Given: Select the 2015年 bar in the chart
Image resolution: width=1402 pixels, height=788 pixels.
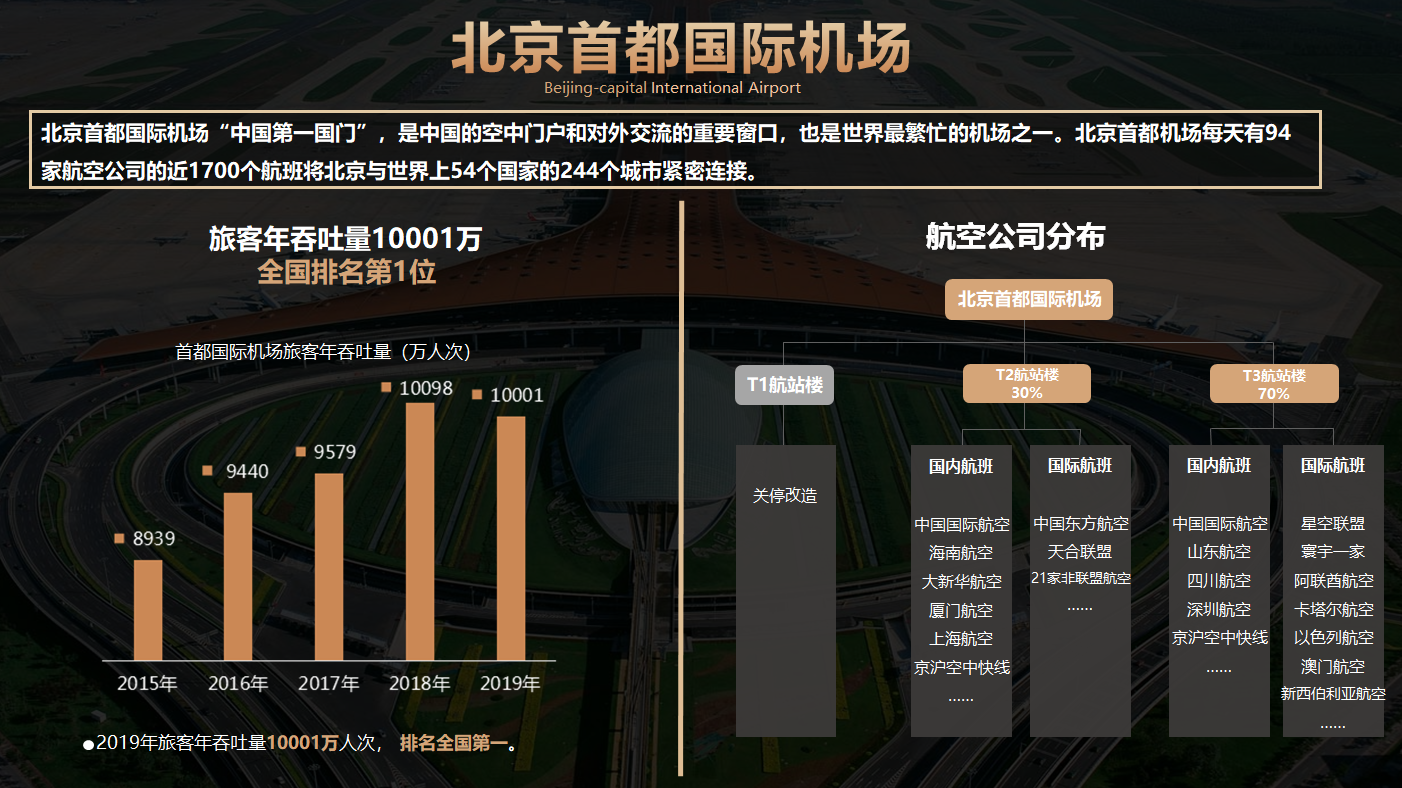Looking at the screenshot, I should point(148,610).
